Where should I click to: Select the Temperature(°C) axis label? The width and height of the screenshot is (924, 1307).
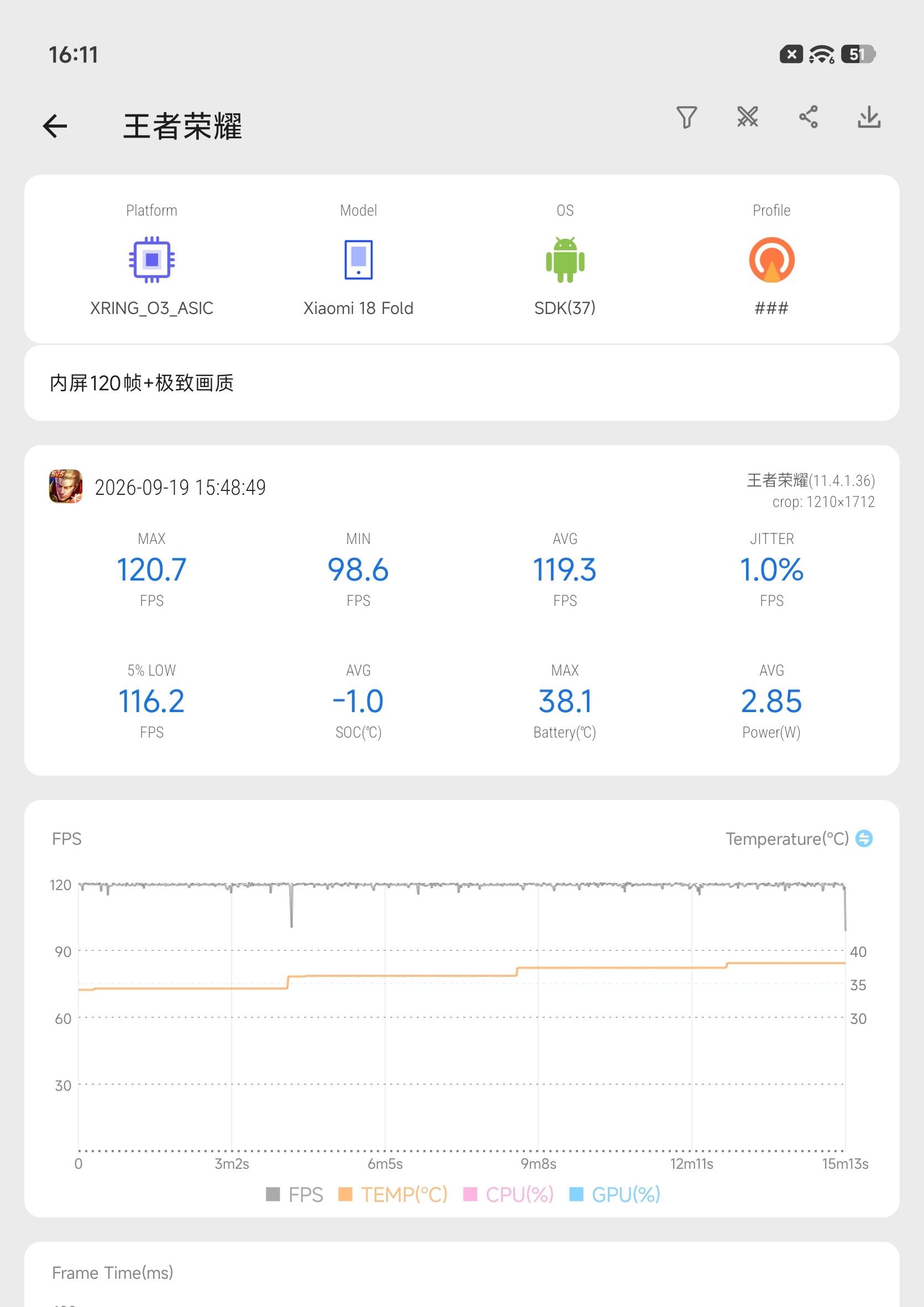[787, 839]
